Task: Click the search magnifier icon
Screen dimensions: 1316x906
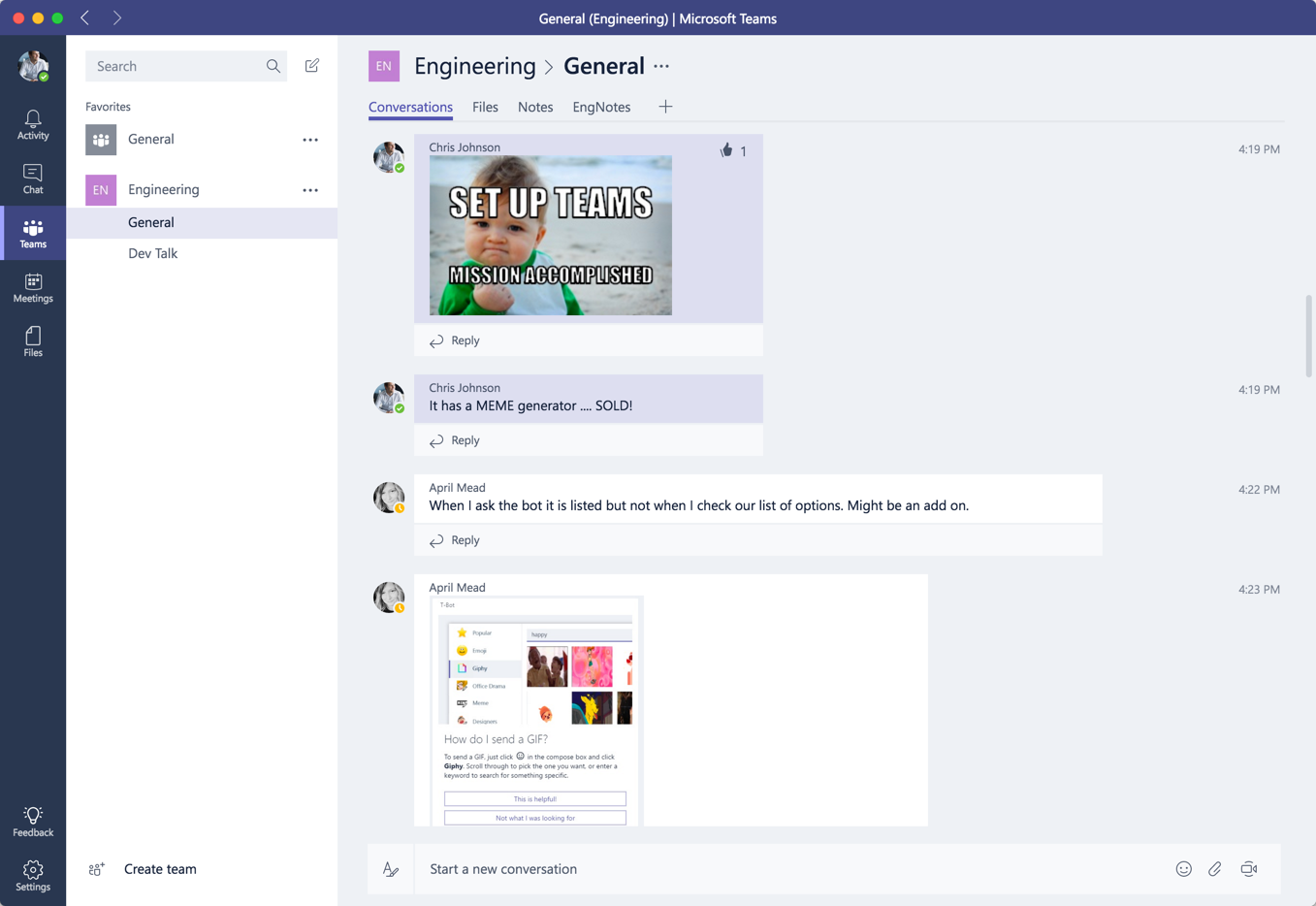Action: [273, 66]
